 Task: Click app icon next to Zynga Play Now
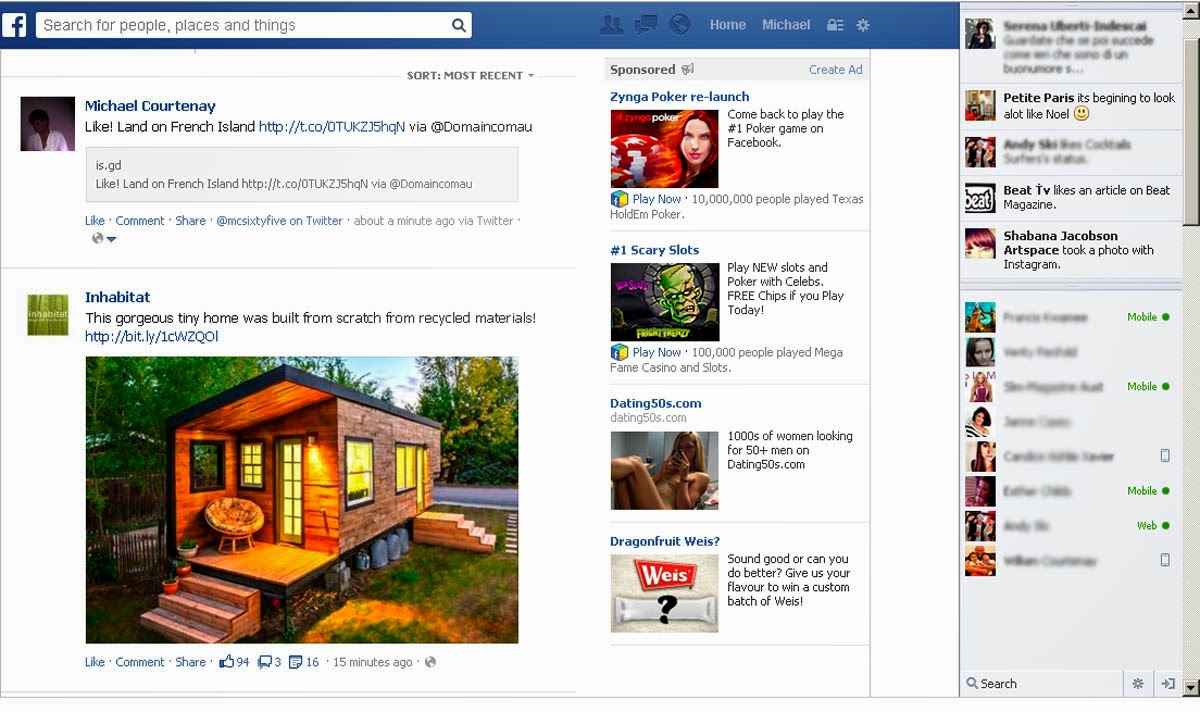click(x=619, y=199)
